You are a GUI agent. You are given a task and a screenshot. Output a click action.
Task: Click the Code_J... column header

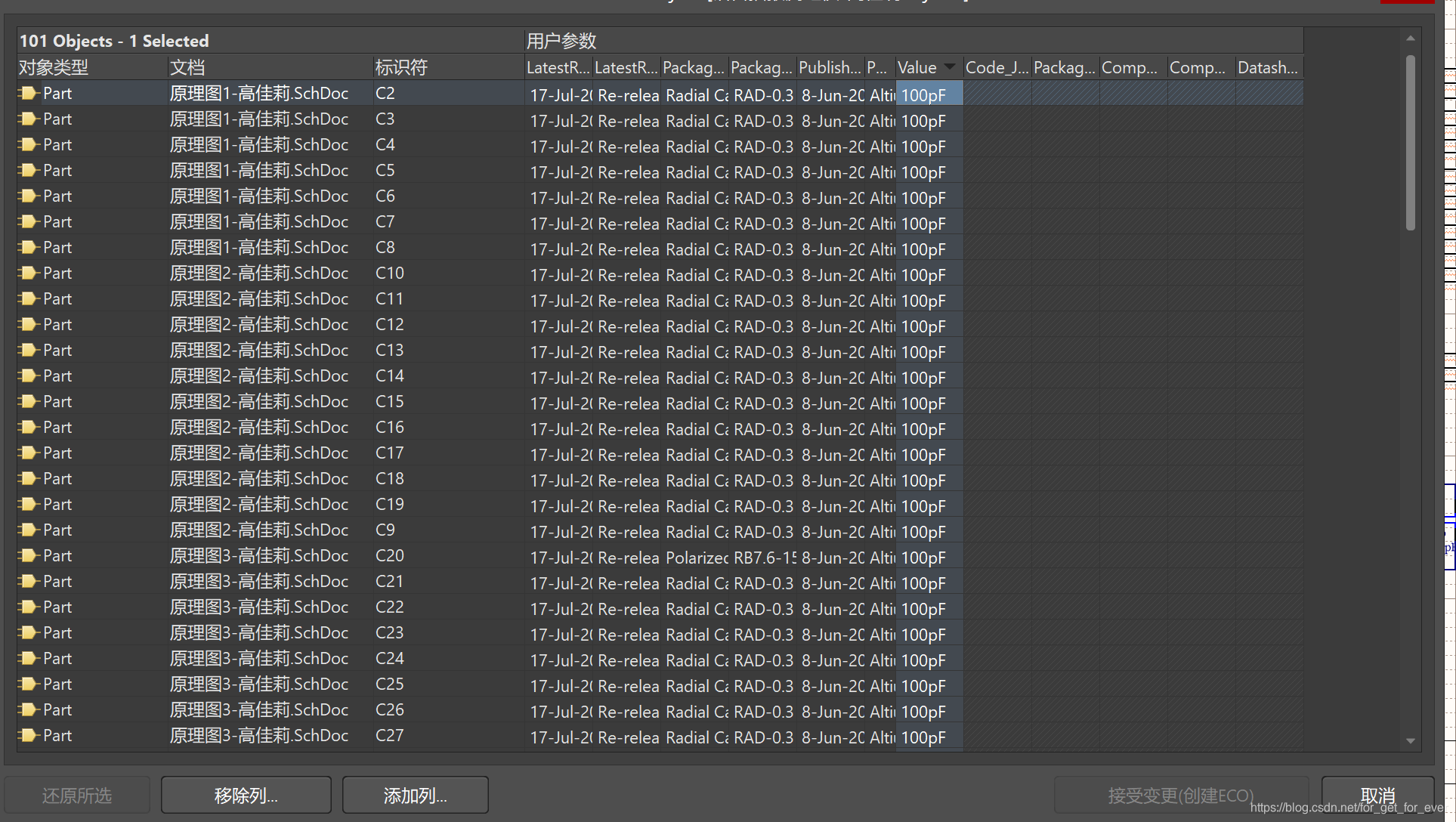tap(997, 67)
